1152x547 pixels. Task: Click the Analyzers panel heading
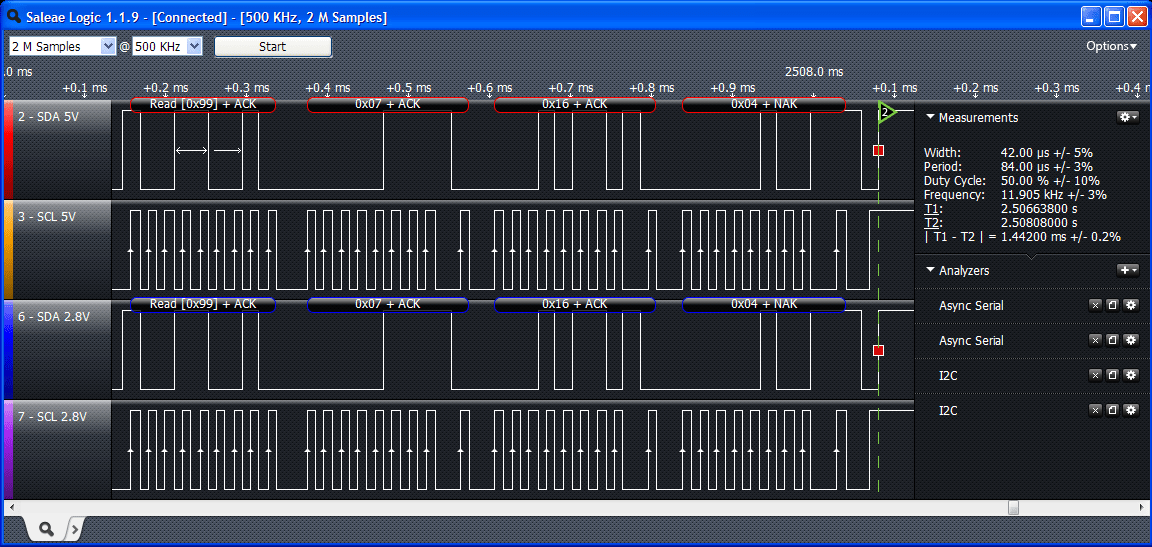964,270
